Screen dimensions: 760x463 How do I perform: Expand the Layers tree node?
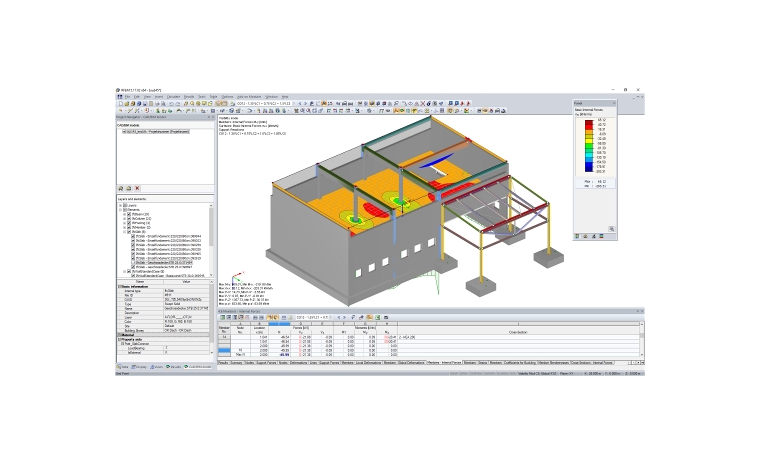tap(120, 206)
